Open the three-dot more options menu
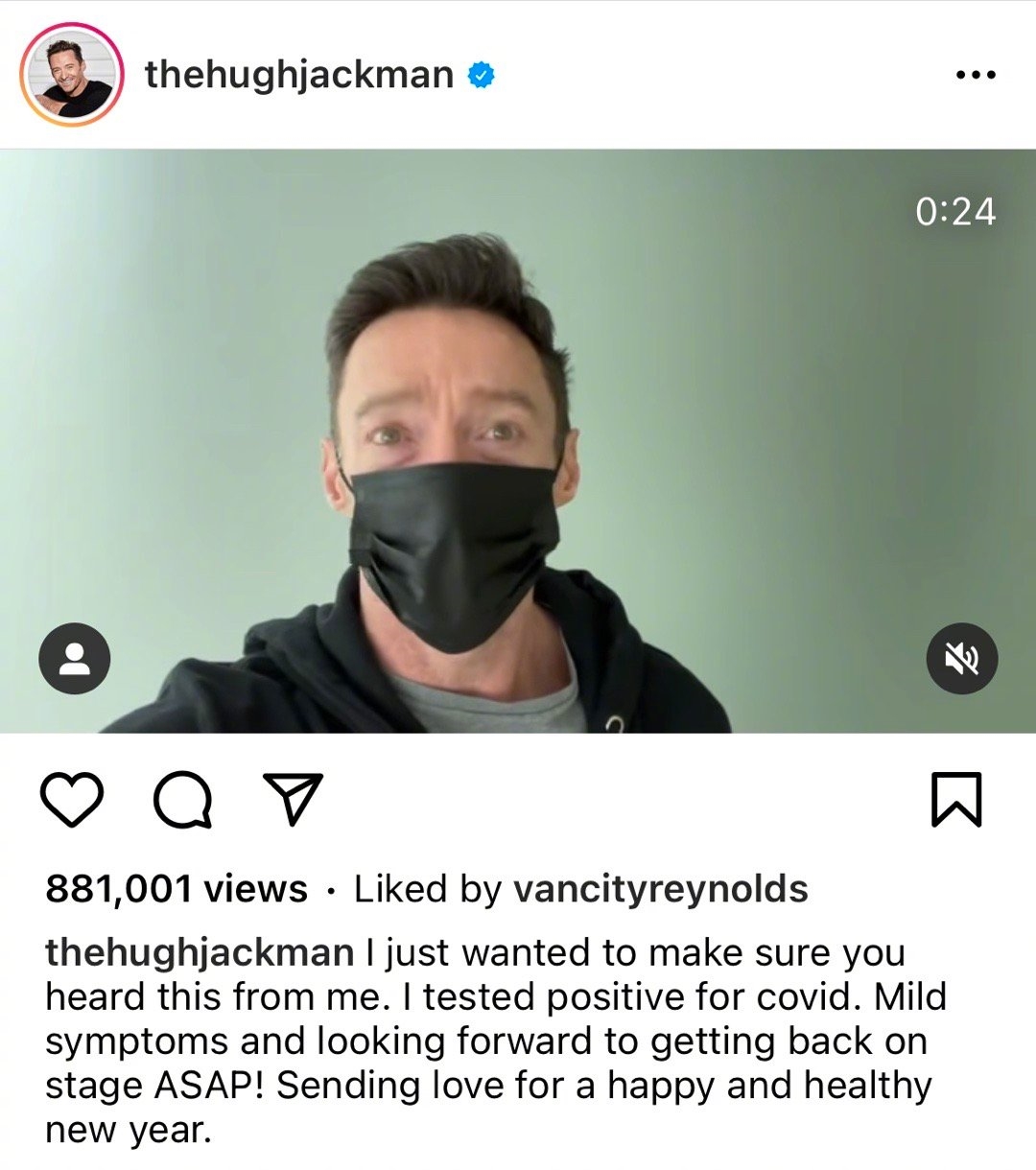1036x1170 pixels. [977, 75]
